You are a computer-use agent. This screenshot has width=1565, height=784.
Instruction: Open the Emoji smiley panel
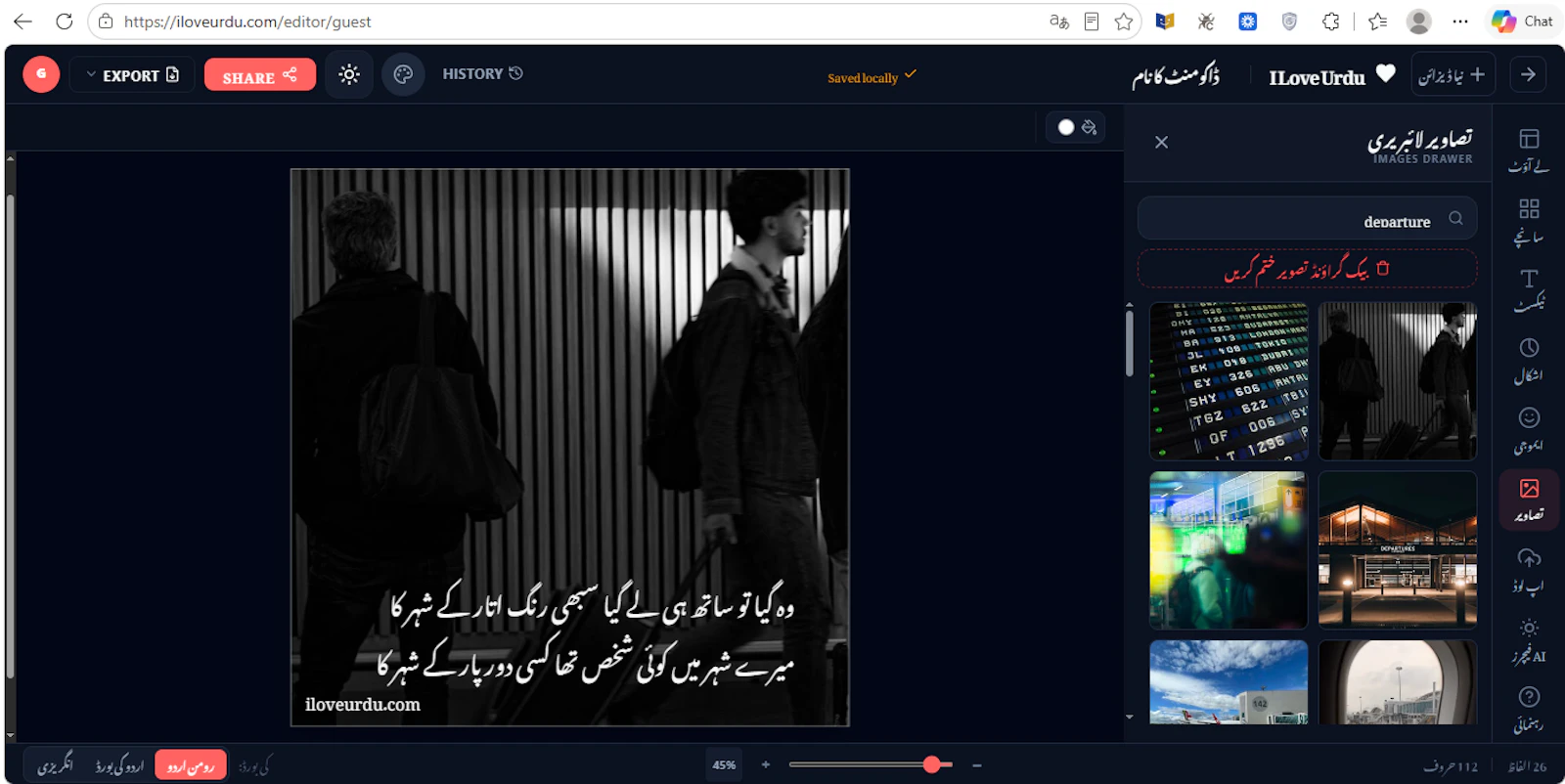click(1529, 430)
